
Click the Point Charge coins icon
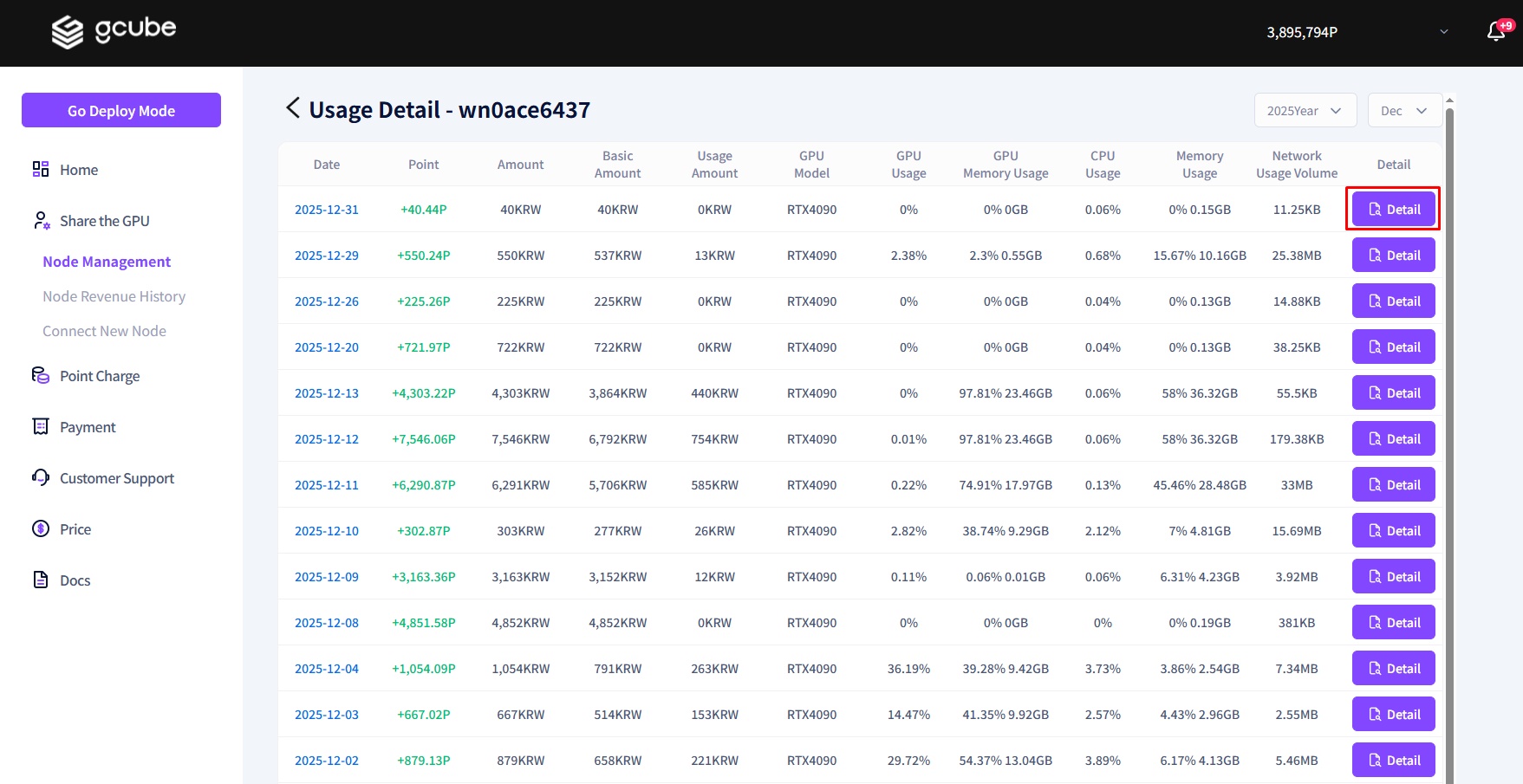(41, 375)
